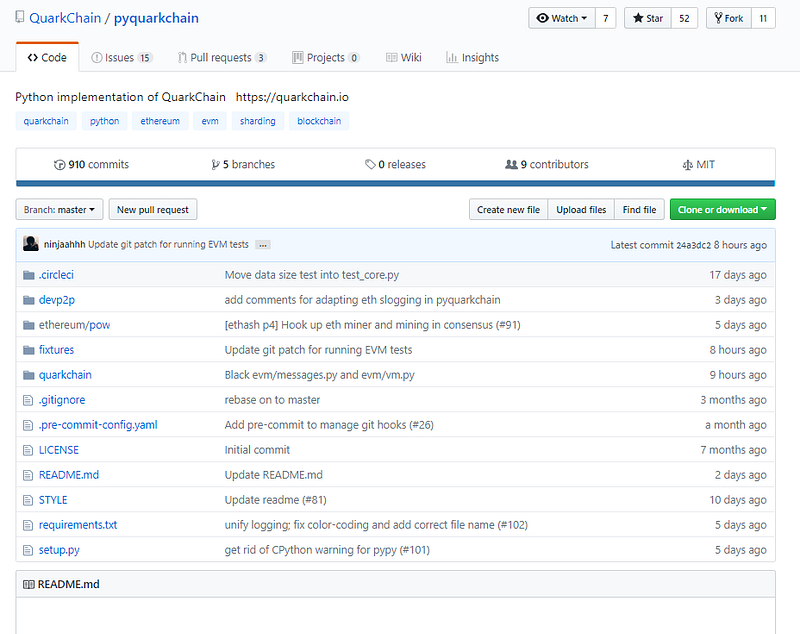The image size is (800, 634).
Task: Open the Pull requests tab
Action: click(x=222, y=58)
